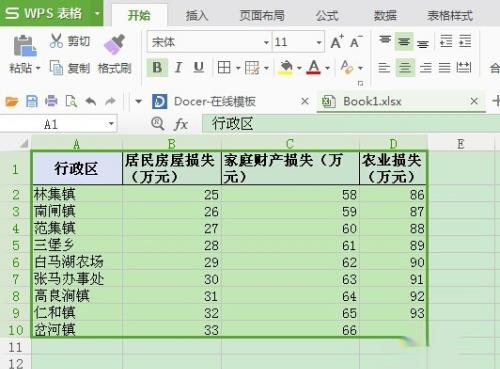500x369 pixels.
Task: Open the Name Box dropdown
Action: pyautogui.click(x=111, y=124)
